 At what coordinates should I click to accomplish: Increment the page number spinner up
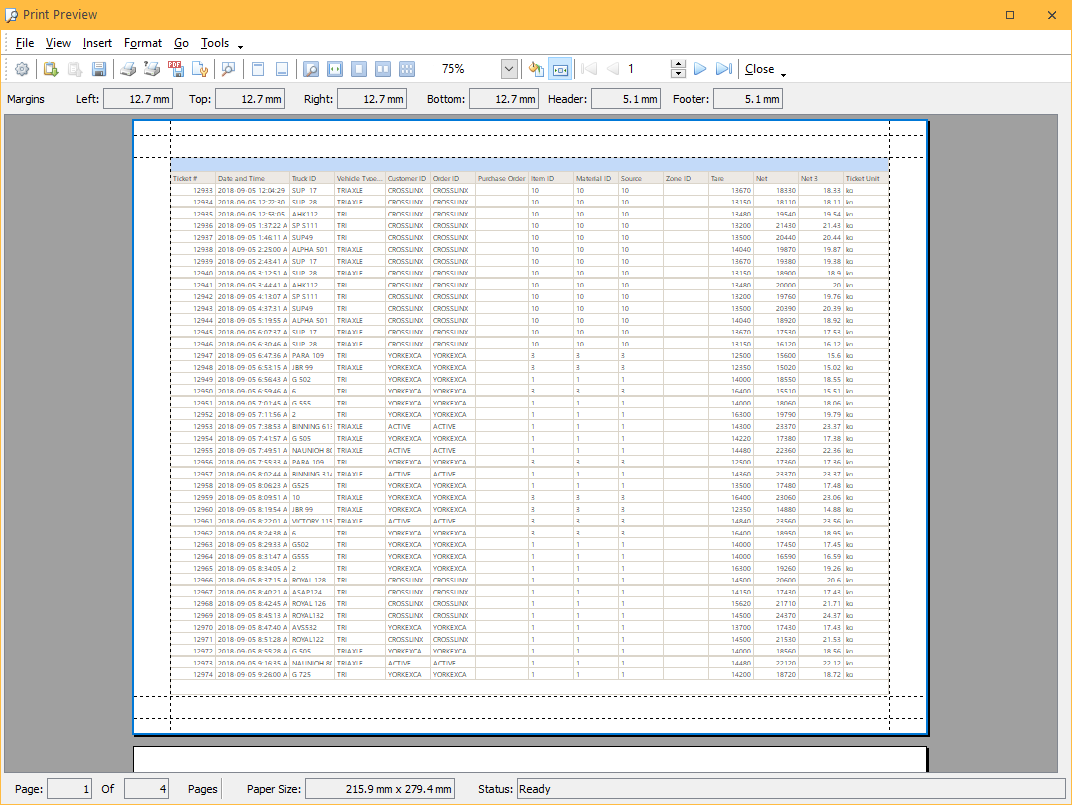point(678,64)
